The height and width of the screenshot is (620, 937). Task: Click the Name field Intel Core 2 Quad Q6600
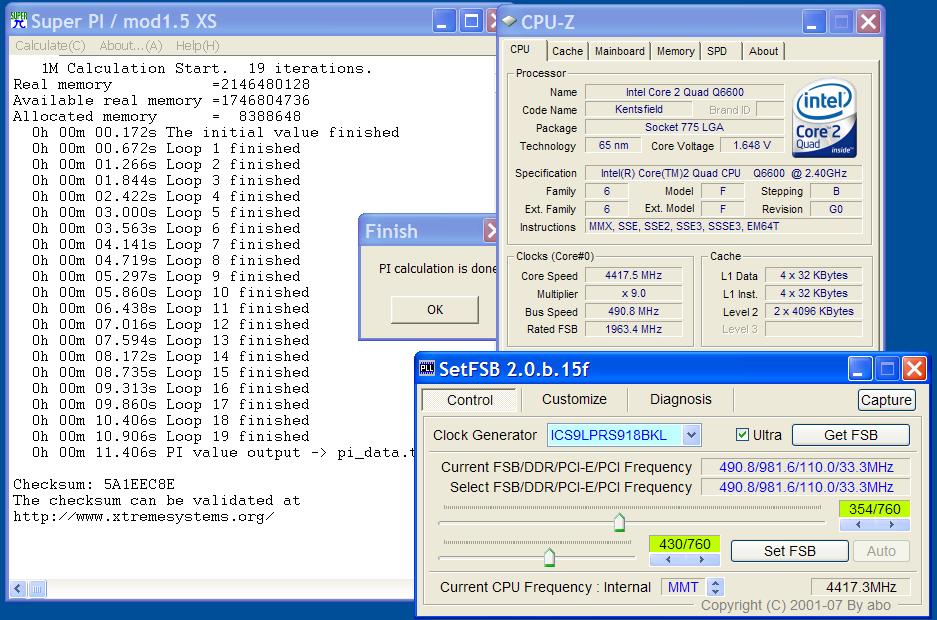(684, 92)
